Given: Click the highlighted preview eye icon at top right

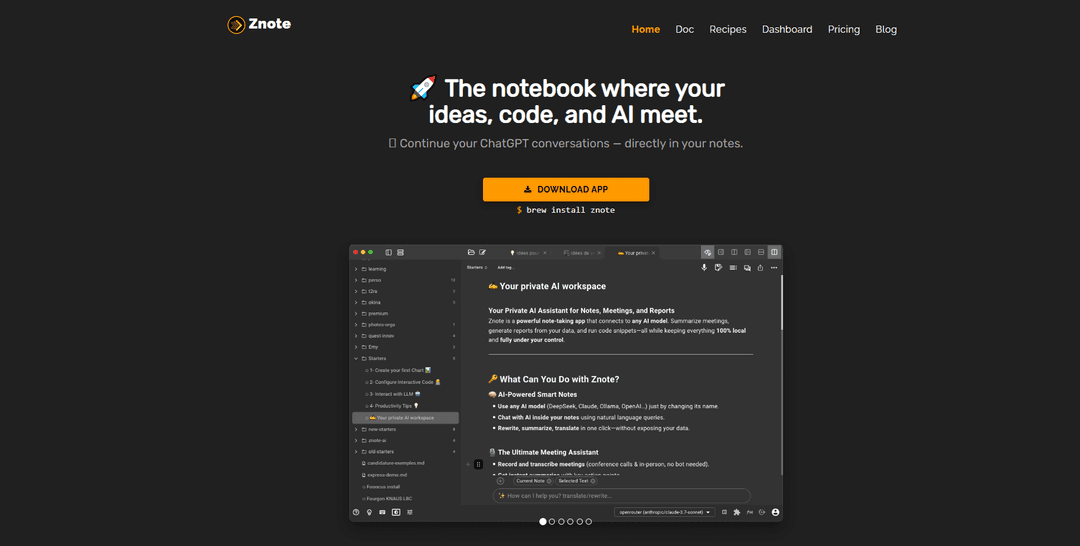Looking at the screenshot, I should pyautogui.click(x=707, y=253).
